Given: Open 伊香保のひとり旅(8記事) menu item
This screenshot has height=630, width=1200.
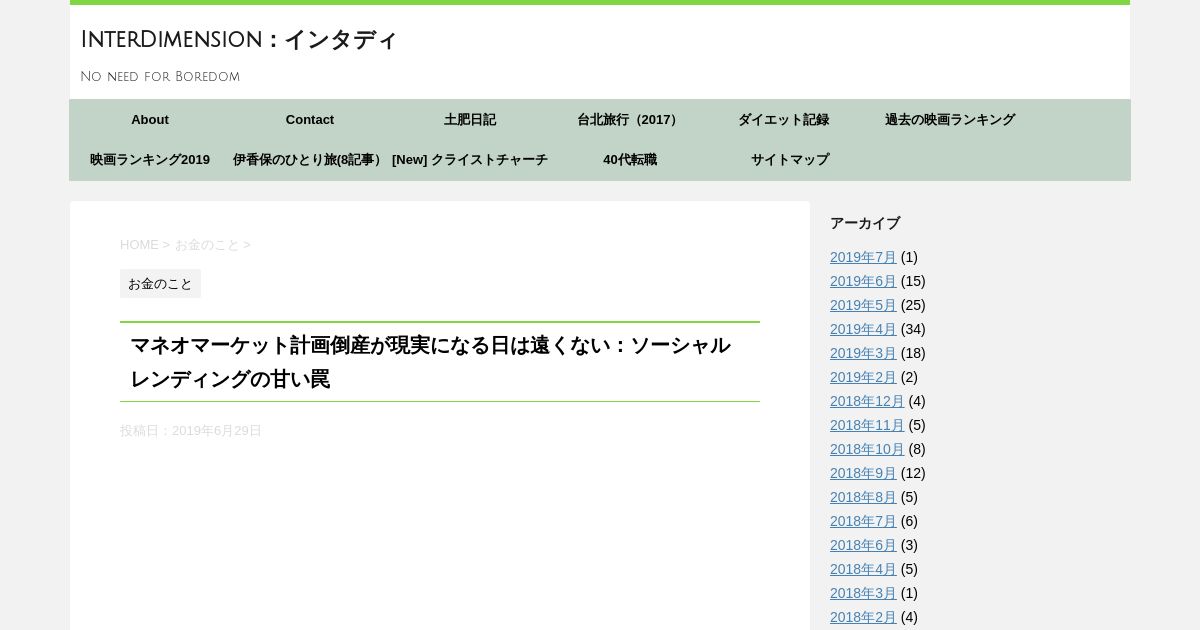Looking at the screenshot, I should pos(310,159).
